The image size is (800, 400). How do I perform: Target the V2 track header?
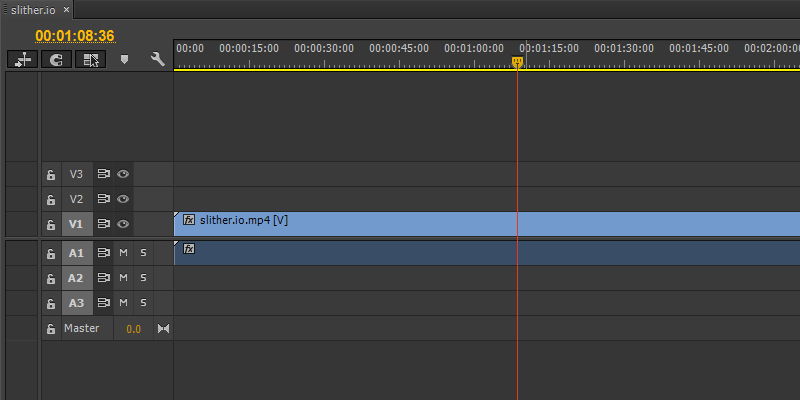77,199
